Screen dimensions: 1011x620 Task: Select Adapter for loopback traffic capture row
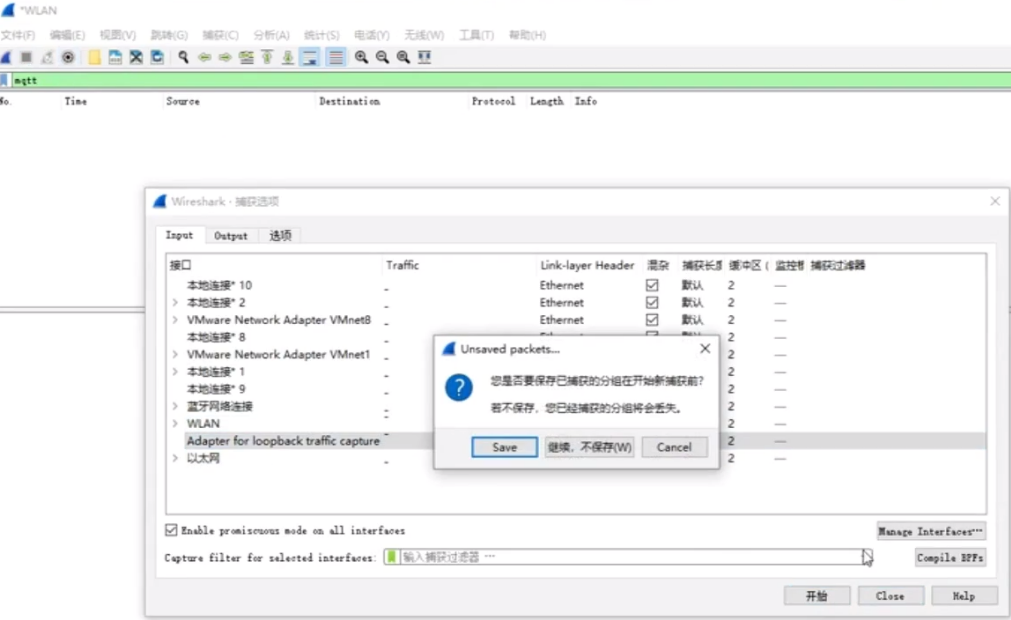pos(576,441)
